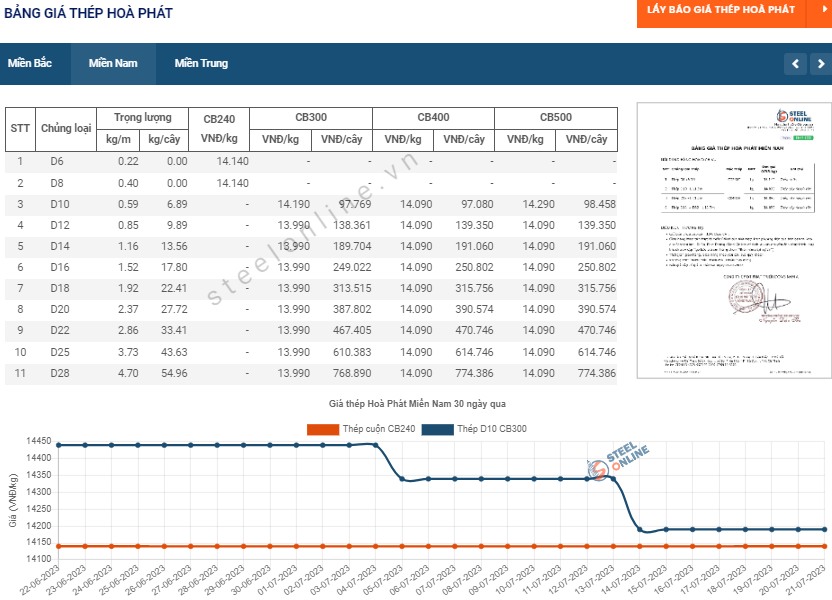Click the Chủng loại column header
This screenshot has height=600, width=832.
[66, 129]
